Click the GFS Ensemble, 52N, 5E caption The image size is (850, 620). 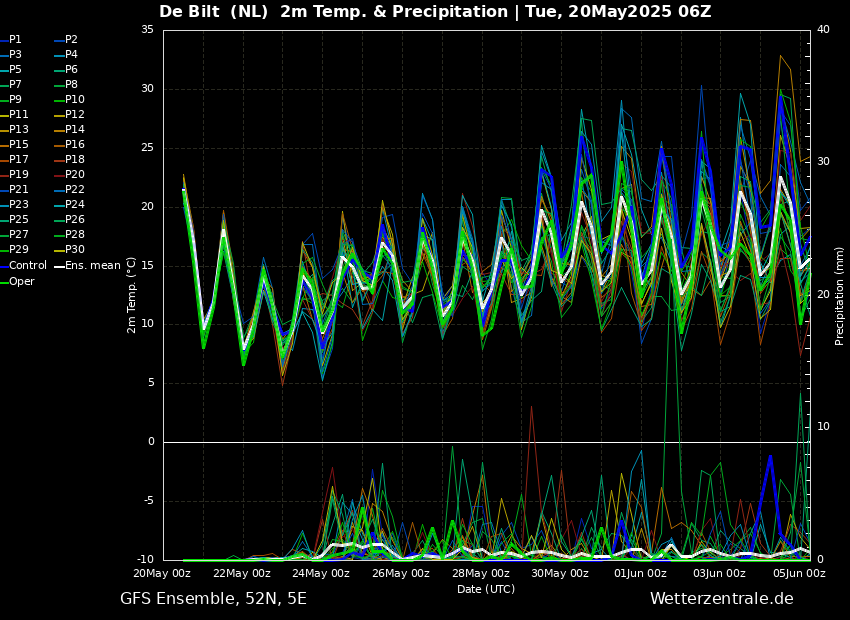tap(213, 599)
